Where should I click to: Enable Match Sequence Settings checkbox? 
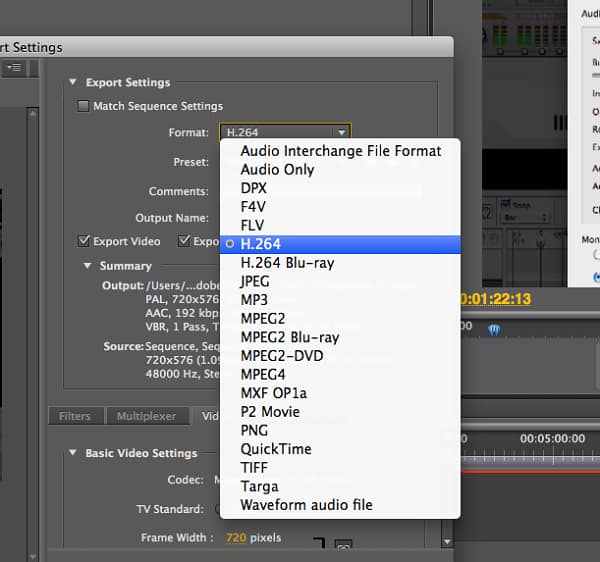coord(84,106)
